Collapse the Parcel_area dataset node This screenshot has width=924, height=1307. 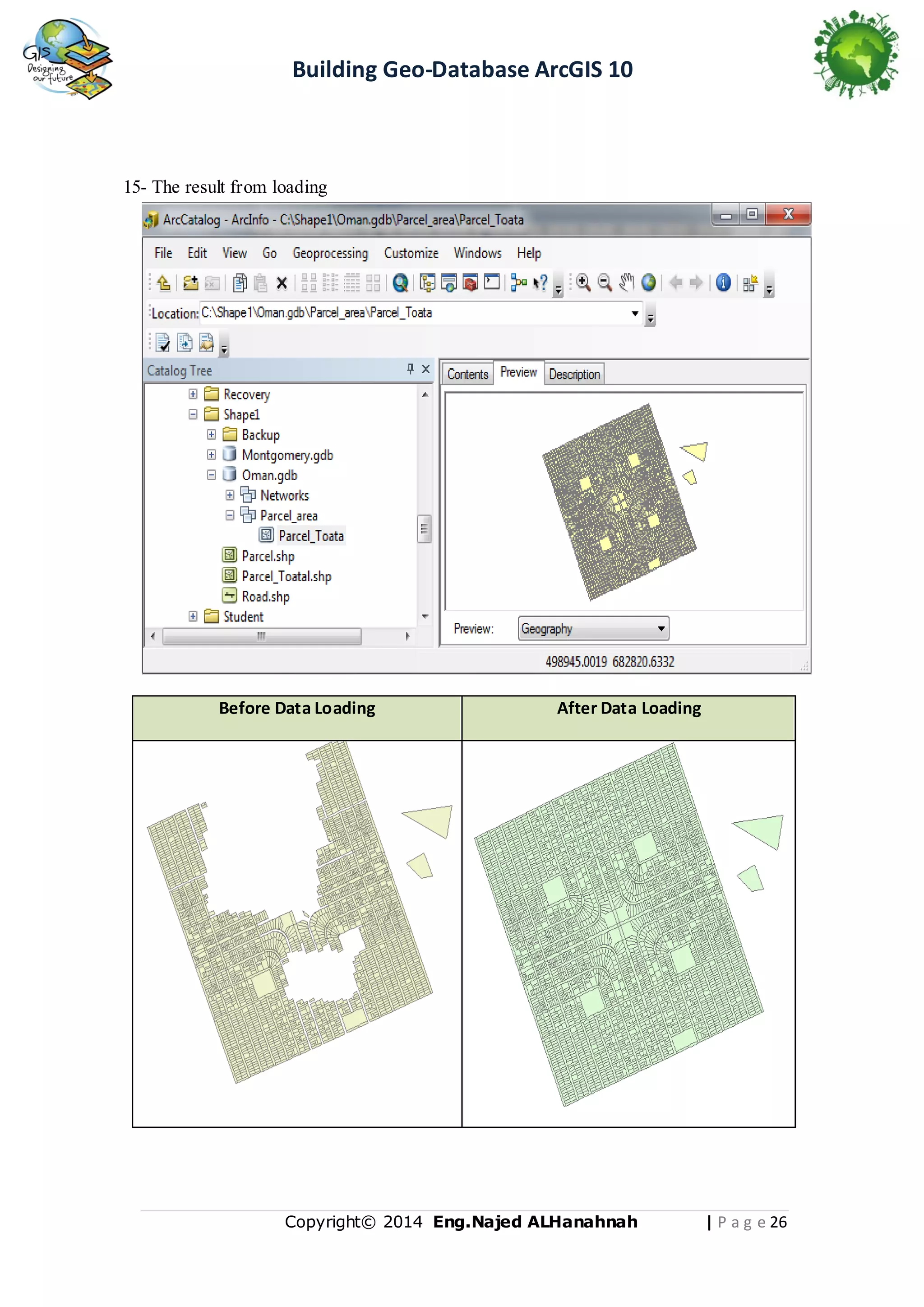pyautogui.click(x=230, y=515)
